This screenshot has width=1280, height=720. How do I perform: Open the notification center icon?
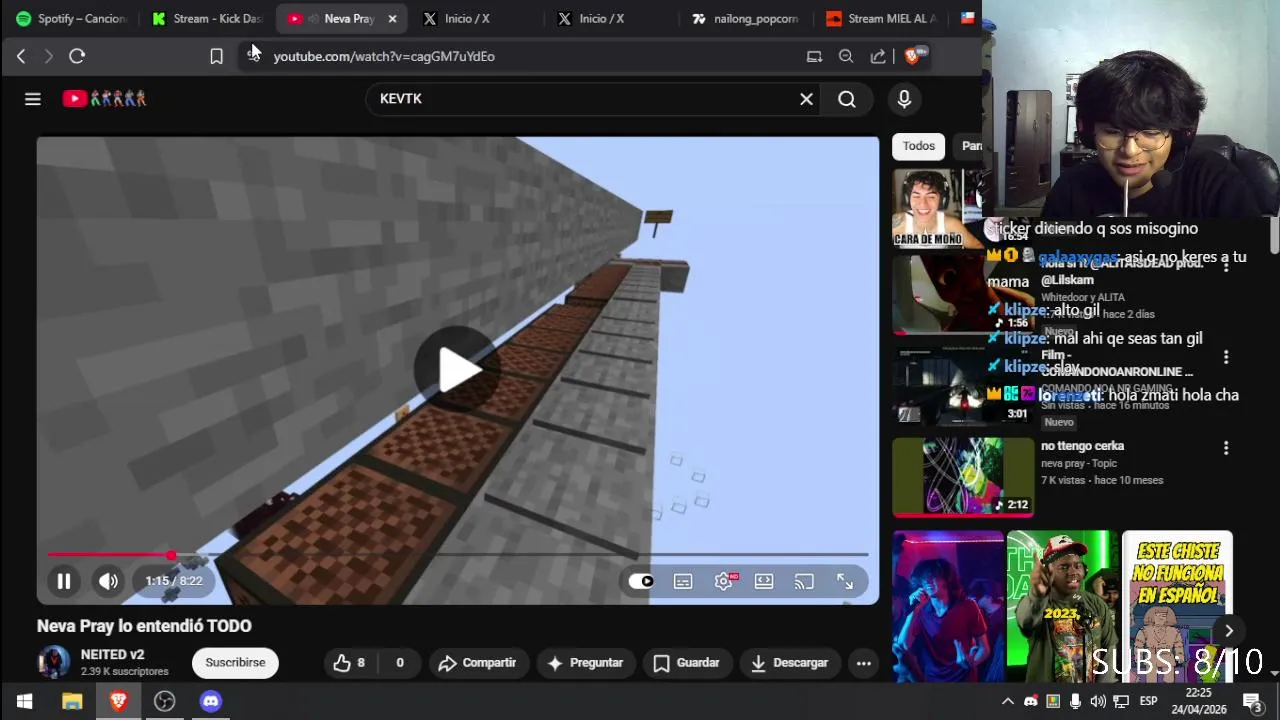1252,701
